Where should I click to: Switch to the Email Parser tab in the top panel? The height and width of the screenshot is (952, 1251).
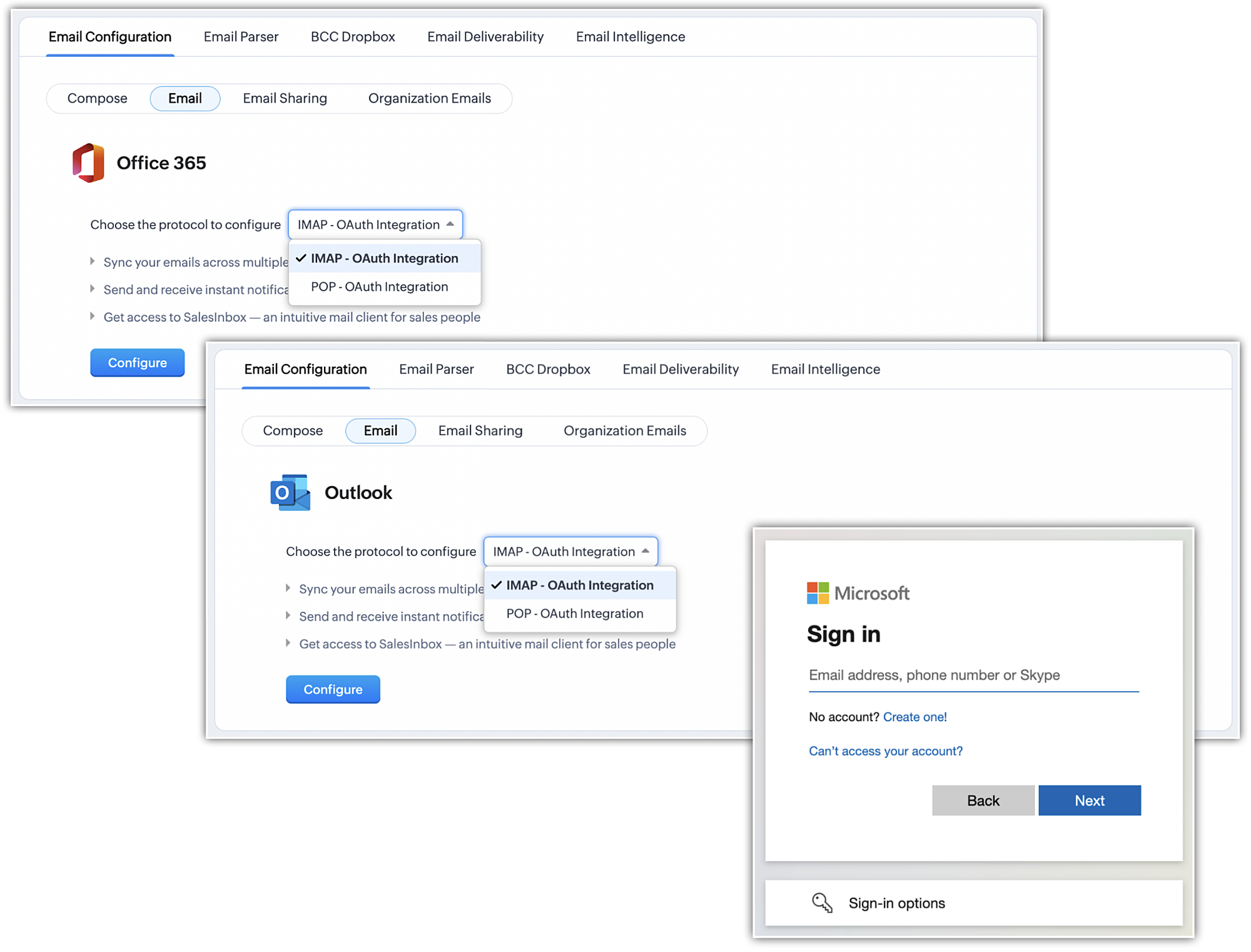pyautogui.click(x=241, y=37)
